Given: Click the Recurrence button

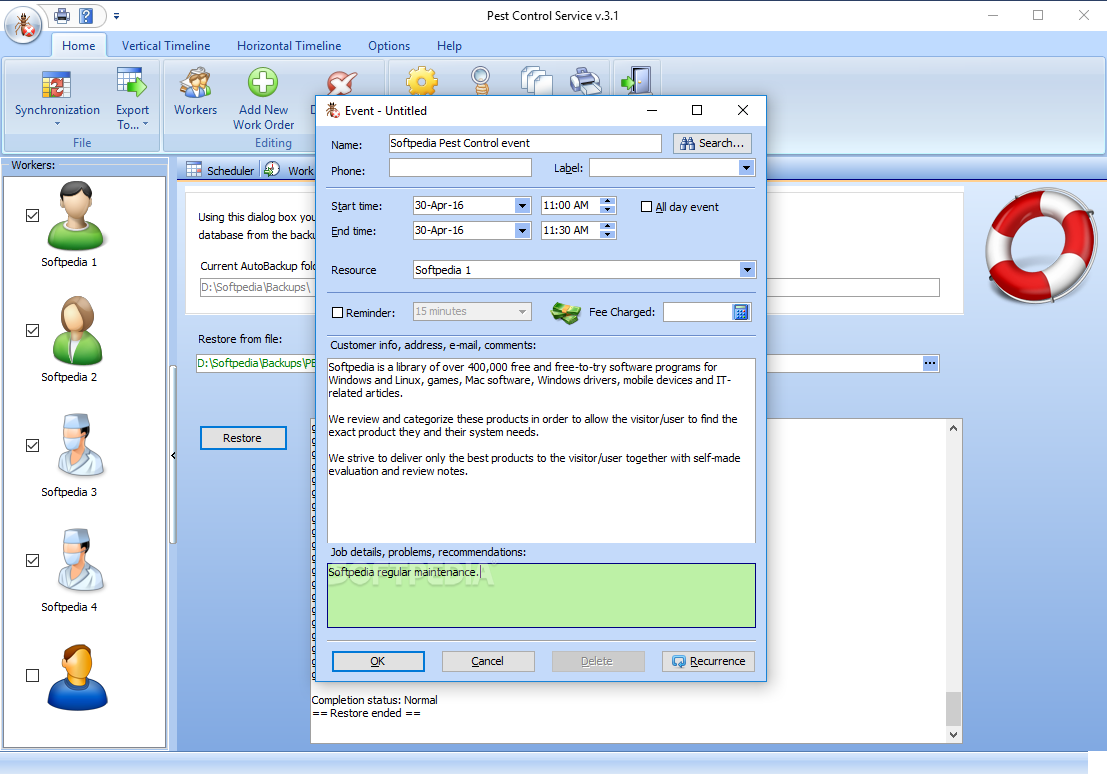Looking at the screenshot, I should coord(708,661).
